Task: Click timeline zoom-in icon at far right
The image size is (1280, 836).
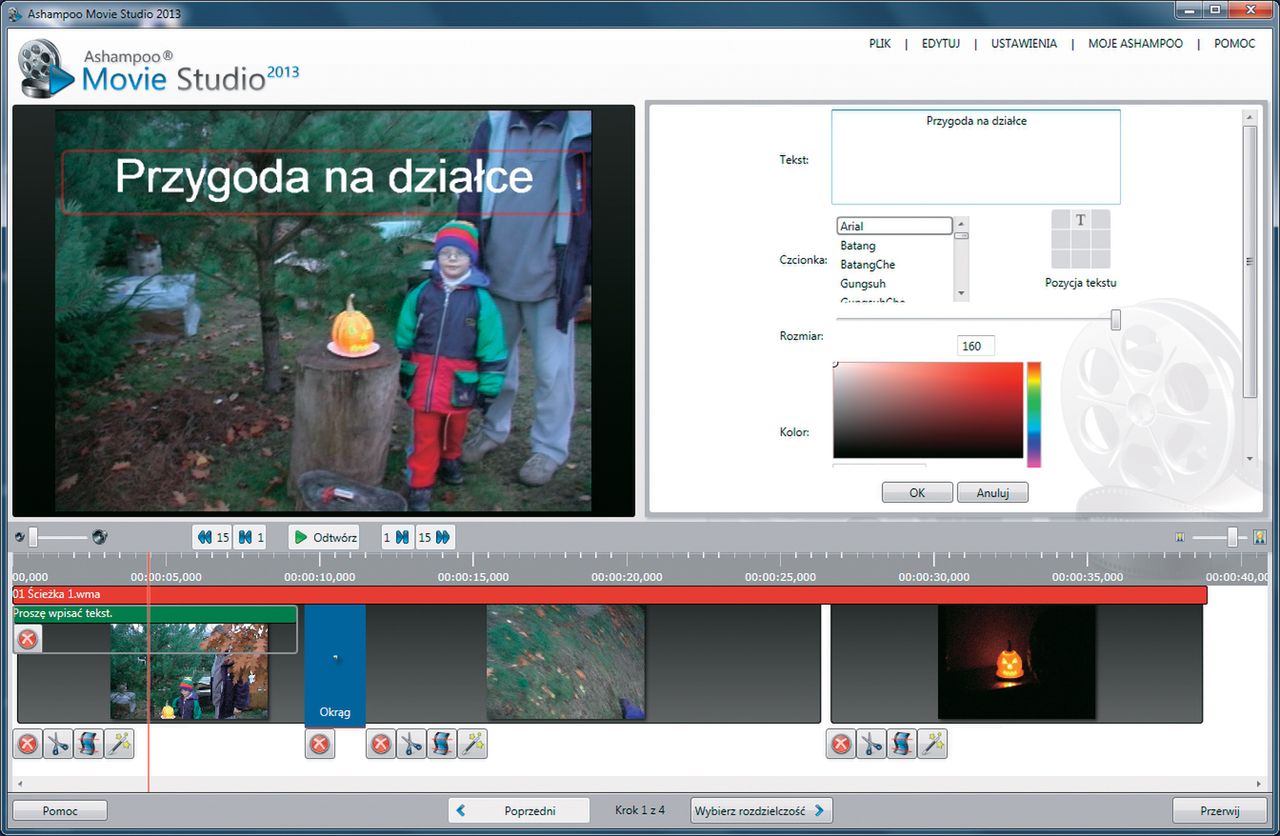Action: 1260,537
